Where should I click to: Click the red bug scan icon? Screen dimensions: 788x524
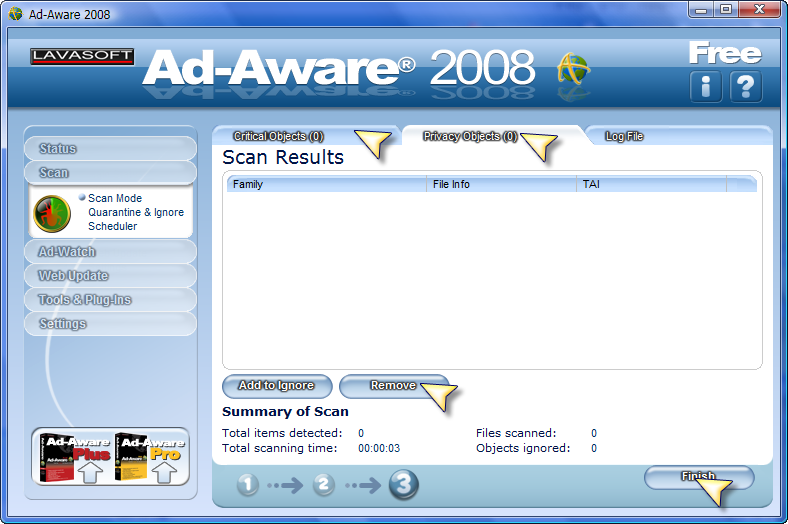[x=52, y=214]
